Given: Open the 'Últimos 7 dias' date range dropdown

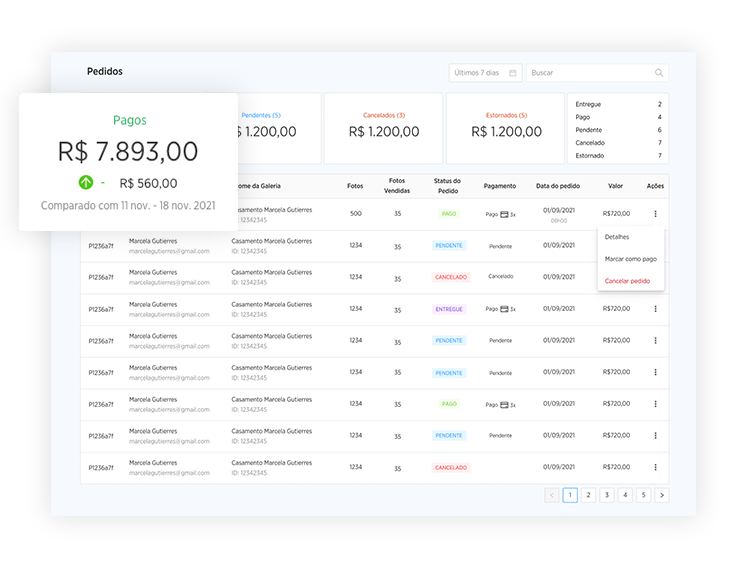Looking at the screenshot, I should [485, 73].
